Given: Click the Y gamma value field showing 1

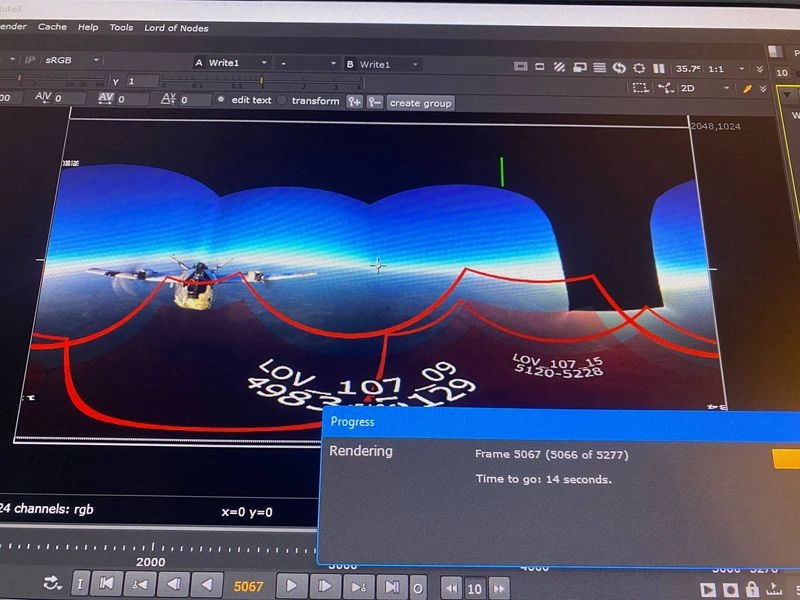Looking at the screenshot, I should 142,81.
